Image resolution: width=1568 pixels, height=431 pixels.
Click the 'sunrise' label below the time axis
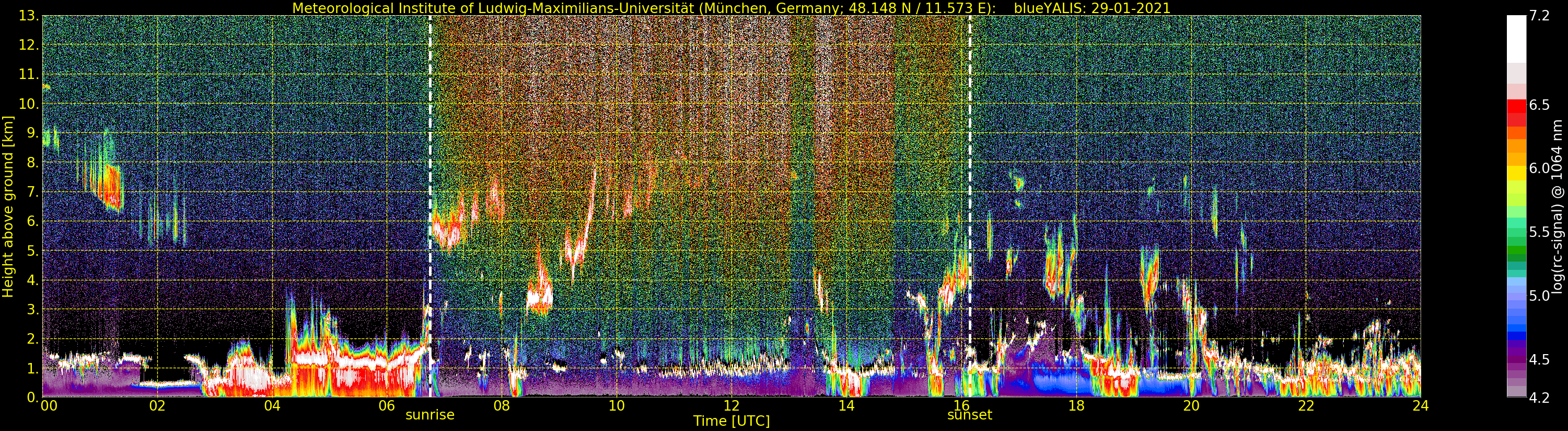[431, 415]
